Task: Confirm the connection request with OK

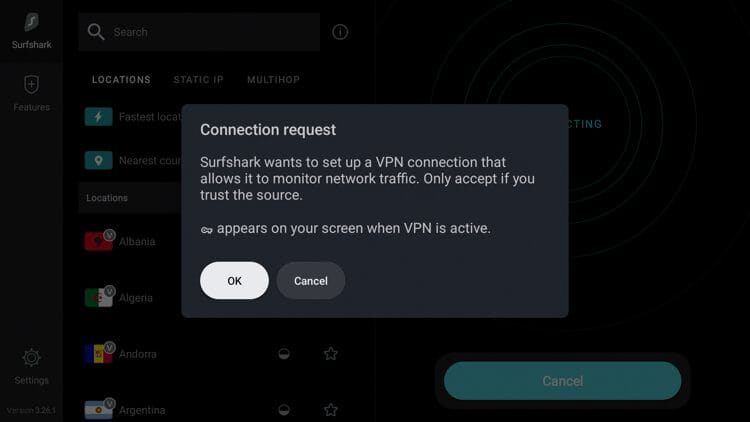Action: tap(234, 280)
